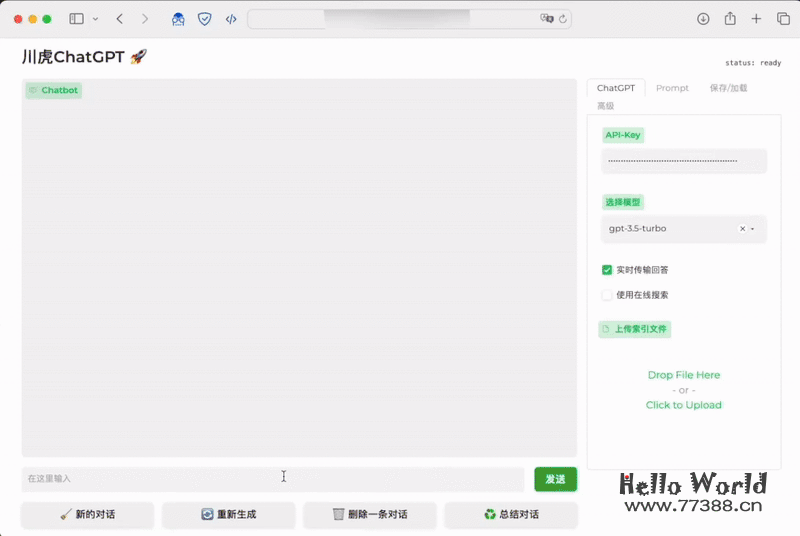Click the status: ready text
The image size is (800, 536).
pos(753,63)
